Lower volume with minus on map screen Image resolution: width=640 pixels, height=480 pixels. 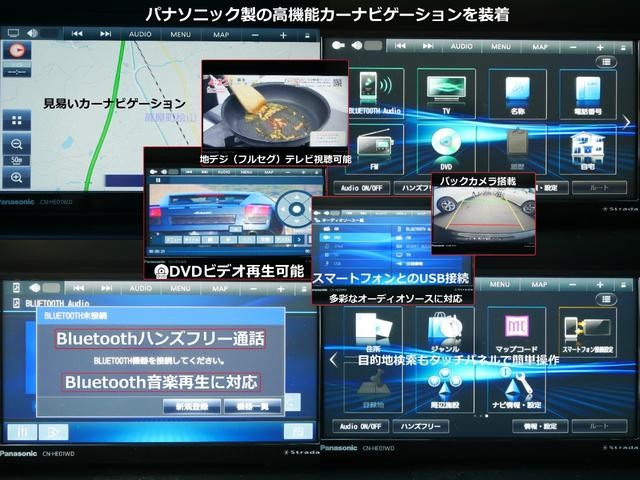pyautogui.click(x=255, y=36)
